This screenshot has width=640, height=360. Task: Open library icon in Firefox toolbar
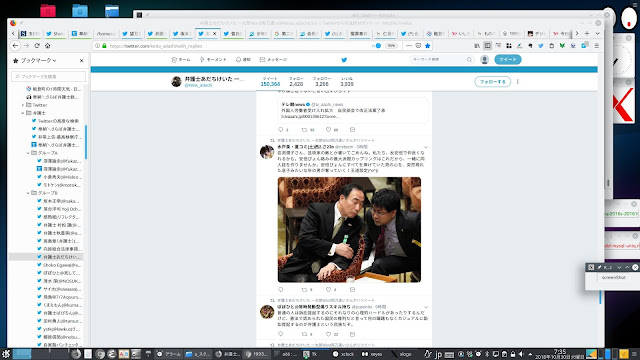point(477,46)
